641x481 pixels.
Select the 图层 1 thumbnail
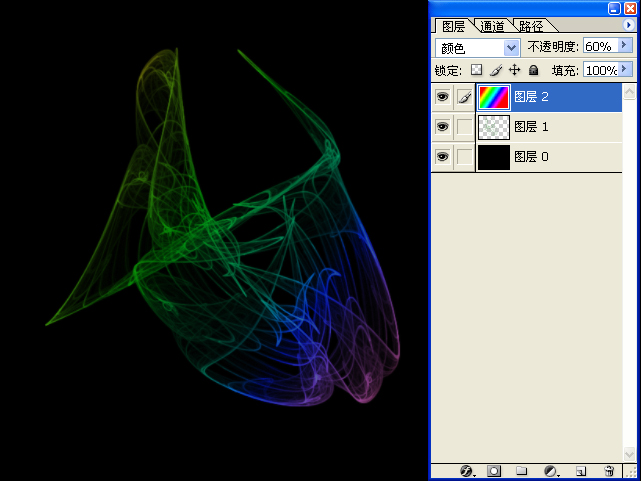click(x=494, y=127)
